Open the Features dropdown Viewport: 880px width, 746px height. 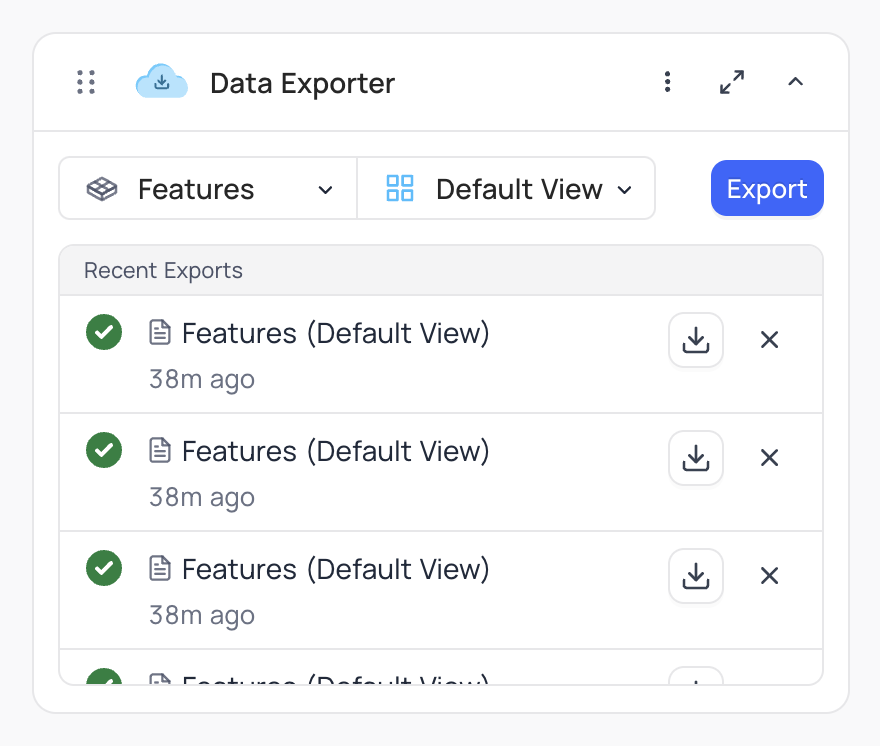pos(208,189)
